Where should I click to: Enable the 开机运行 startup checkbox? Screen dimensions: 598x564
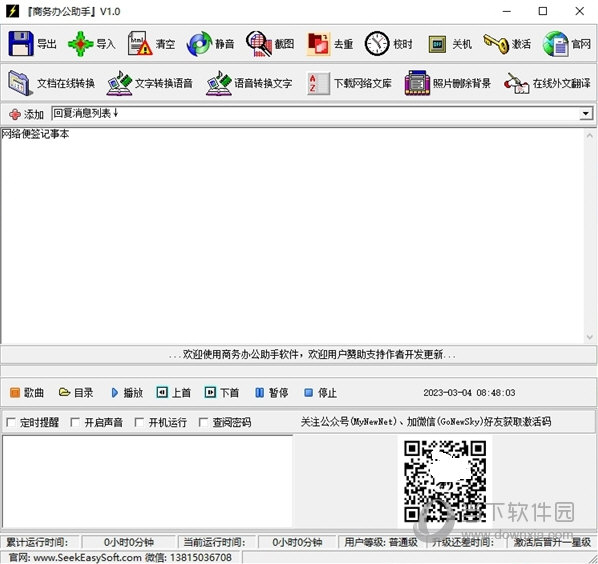point(140,423)
